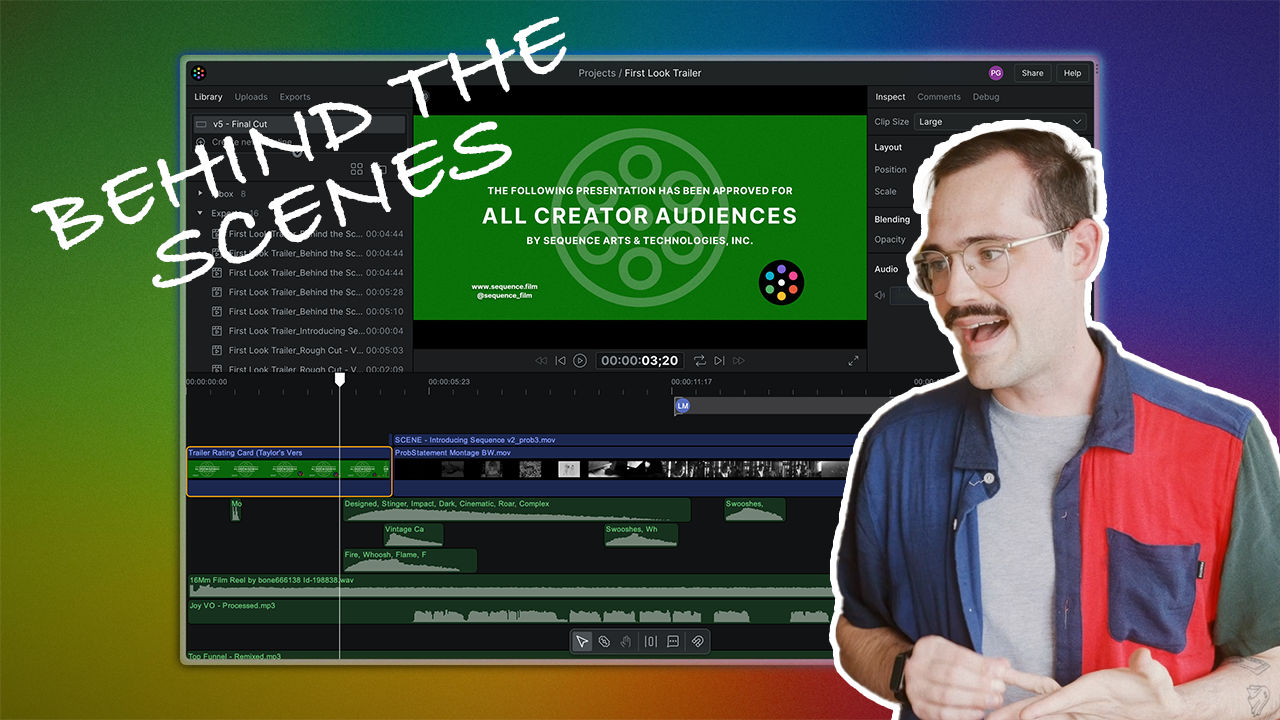Switch to the Uploads tab

coord(251,97)
